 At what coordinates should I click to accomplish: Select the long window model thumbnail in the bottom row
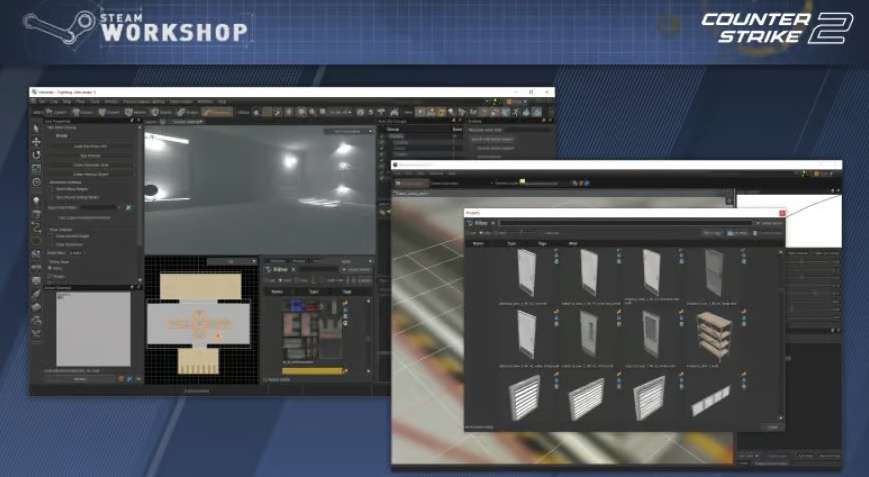(711, 400)
